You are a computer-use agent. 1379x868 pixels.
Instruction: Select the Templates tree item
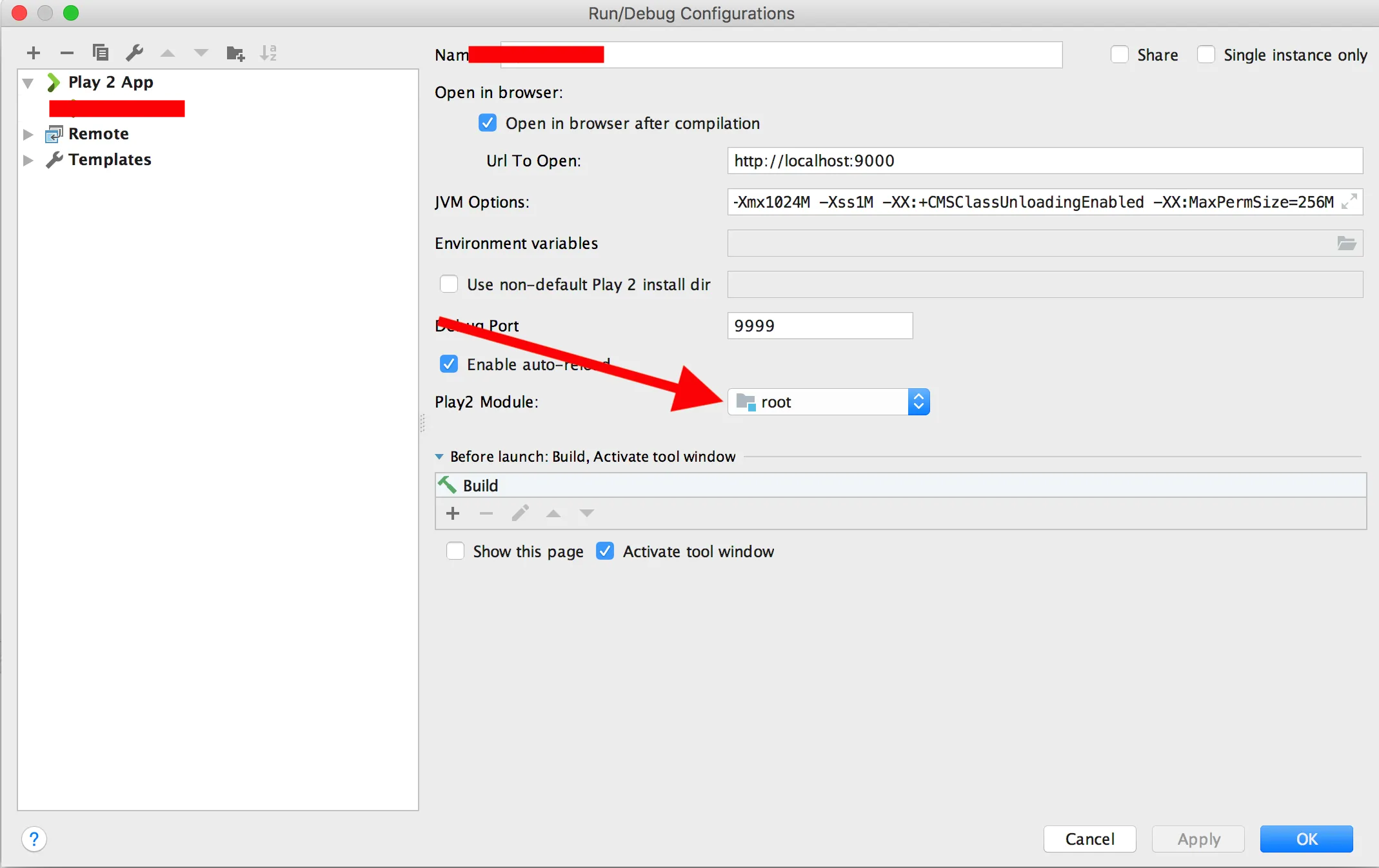click(110, 160)
